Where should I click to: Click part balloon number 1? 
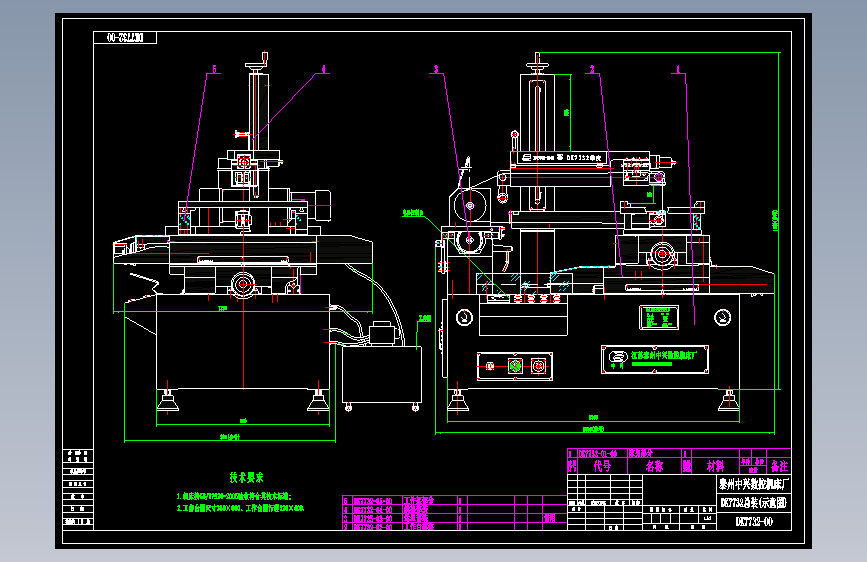[678, 69]
